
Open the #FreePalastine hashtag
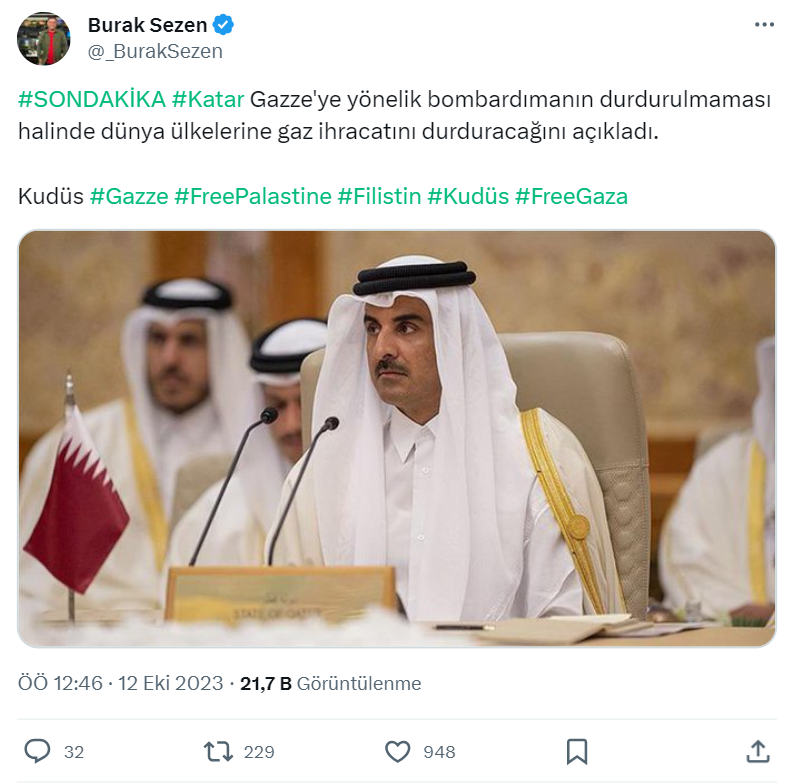coord(253,197)
